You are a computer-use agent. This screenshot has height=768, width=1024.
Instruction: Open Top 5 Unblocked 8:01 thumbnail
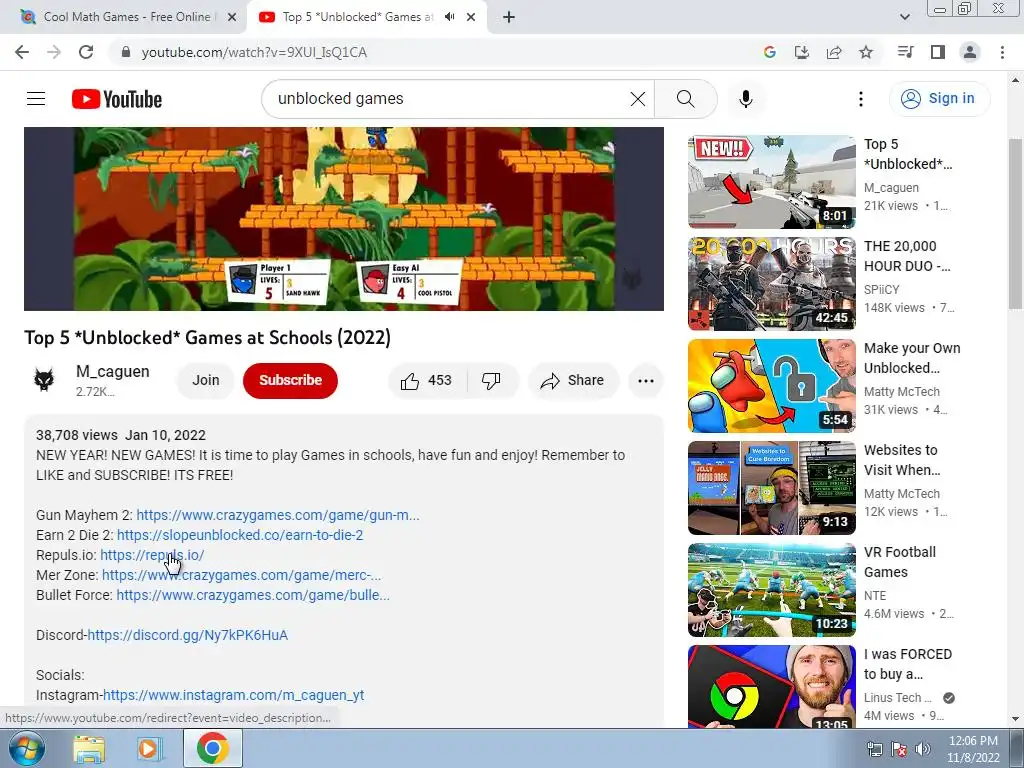(x=771, y=182)
